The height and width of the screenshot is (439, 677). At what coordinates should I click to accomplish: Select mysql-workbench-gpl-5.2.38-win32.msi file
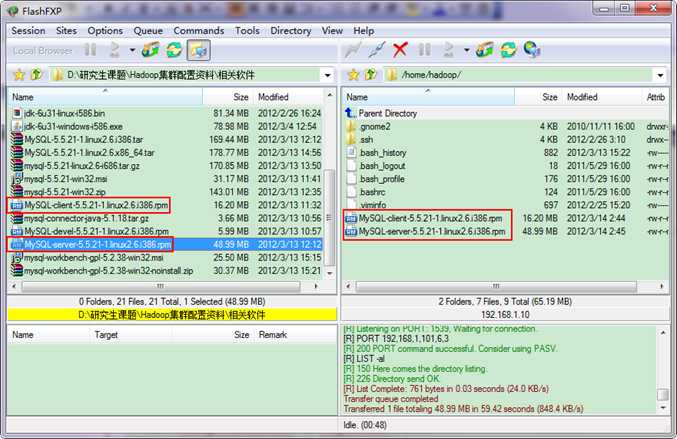[x=167, y=258]
